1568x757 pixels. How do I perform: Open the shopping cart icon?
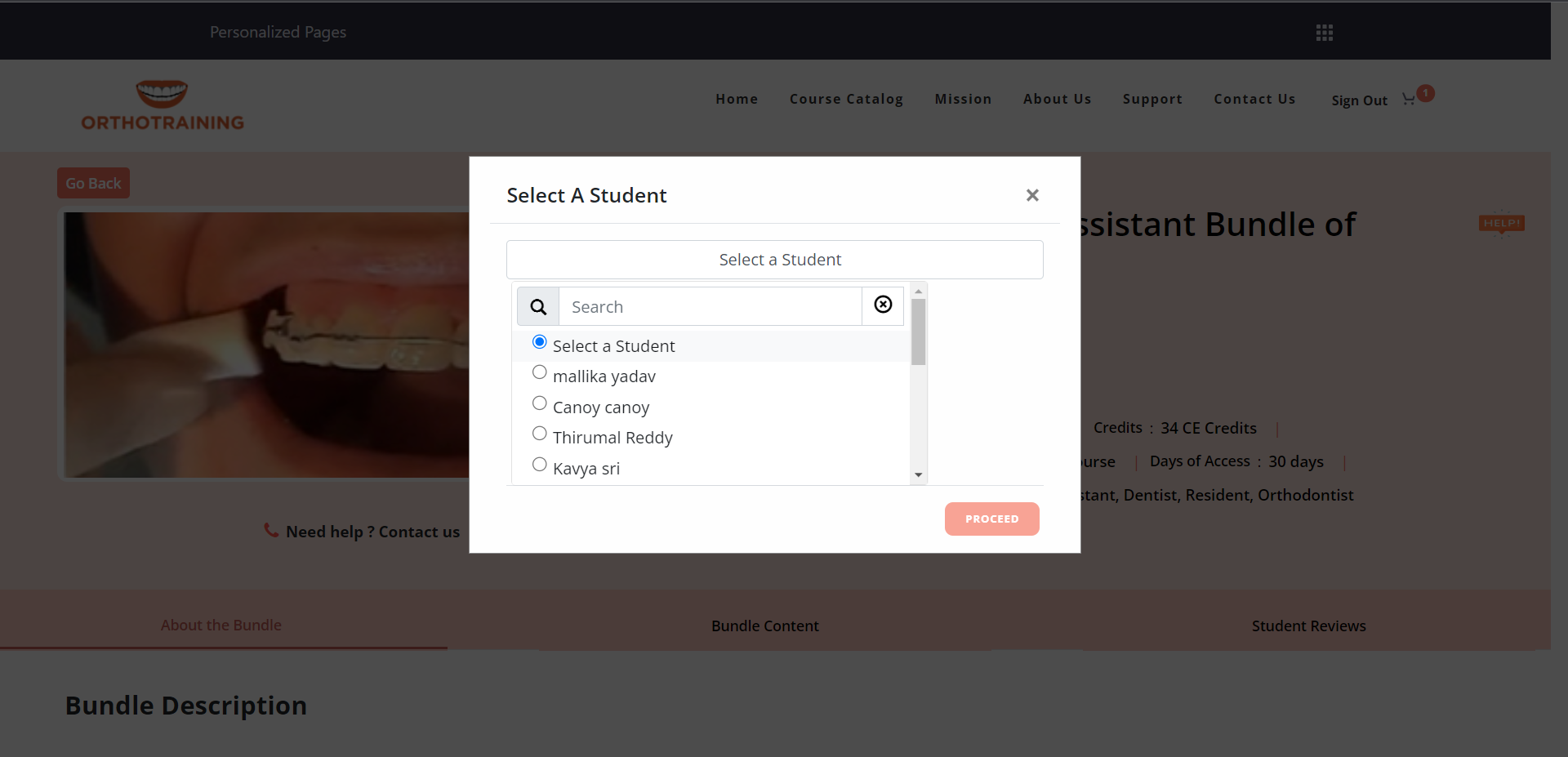pos(1409,100)
